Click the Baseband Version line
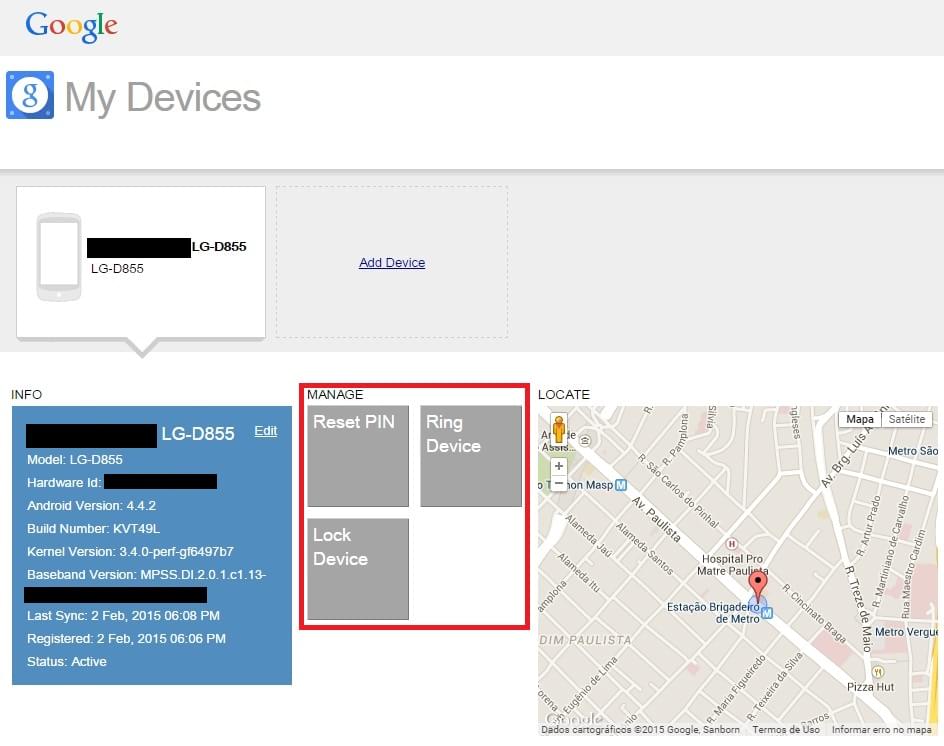Screen dimensions: 944x746 (x=146, y=574)
